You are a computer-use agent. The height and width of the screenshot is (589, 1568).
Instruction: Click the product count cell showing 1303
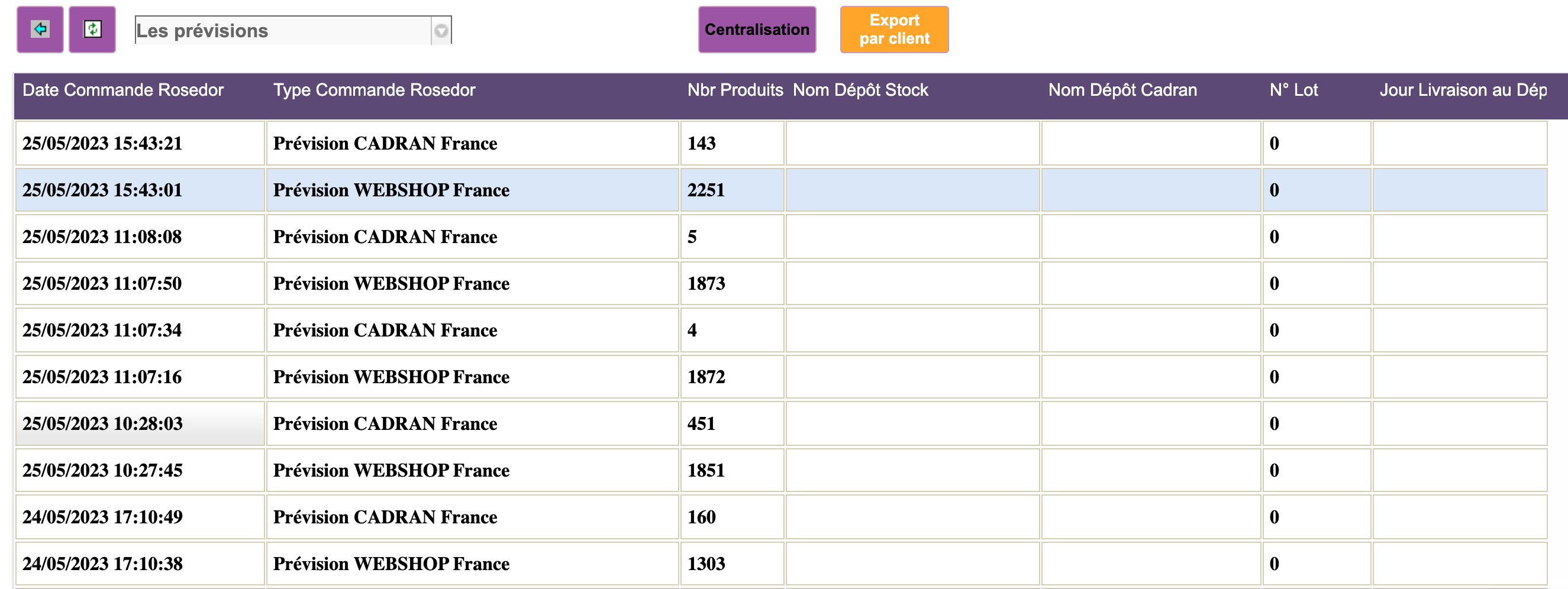click(706, 564)
